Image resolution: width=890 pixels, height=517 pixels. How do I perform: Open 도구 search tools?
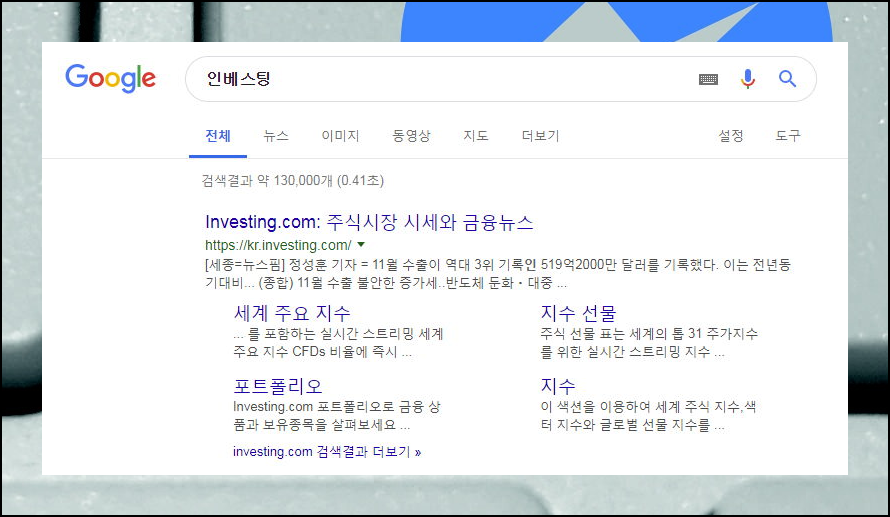coord(788,136)
